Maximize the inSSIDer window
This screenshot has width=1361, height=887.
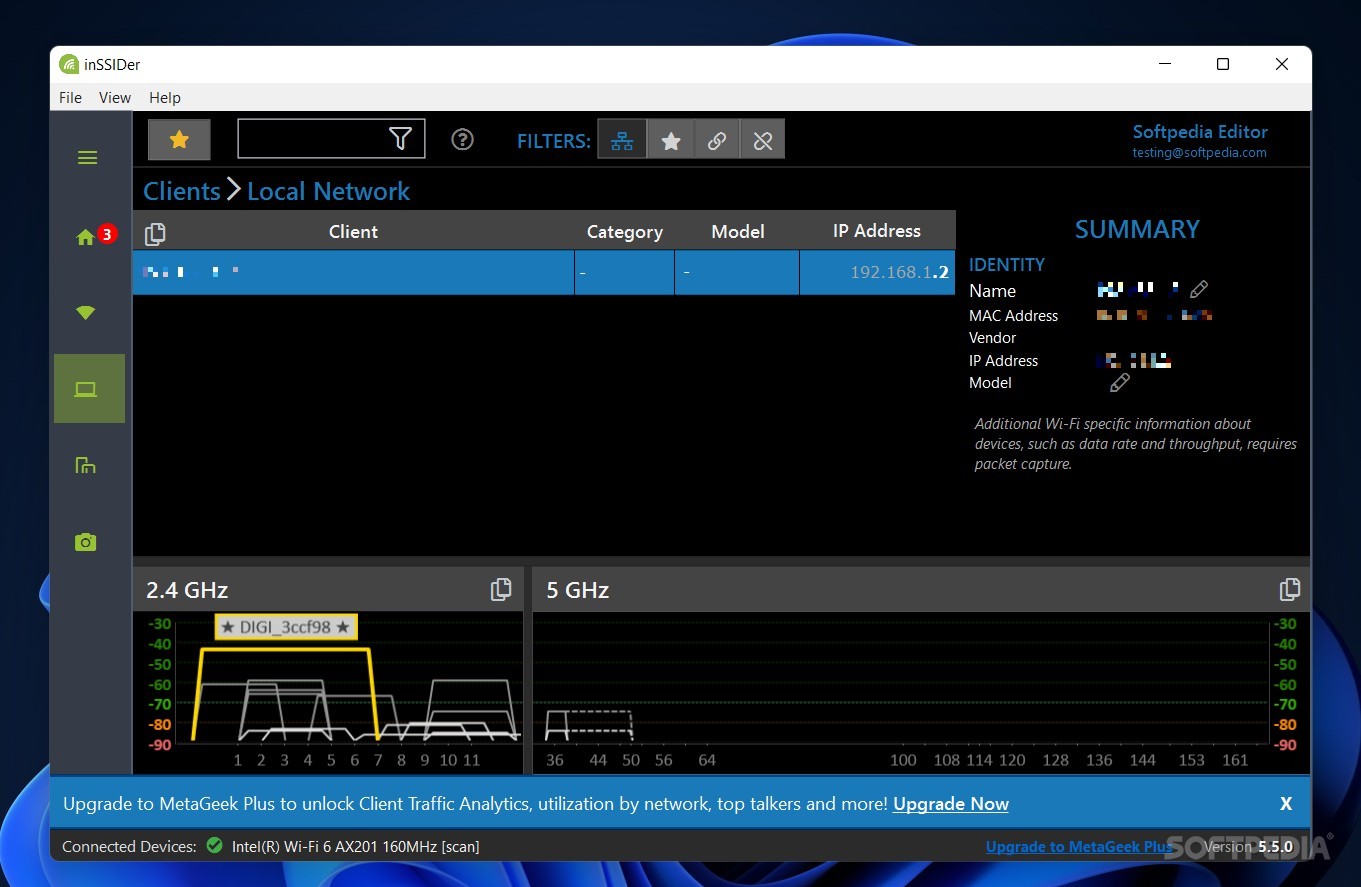pos(1222,64)
